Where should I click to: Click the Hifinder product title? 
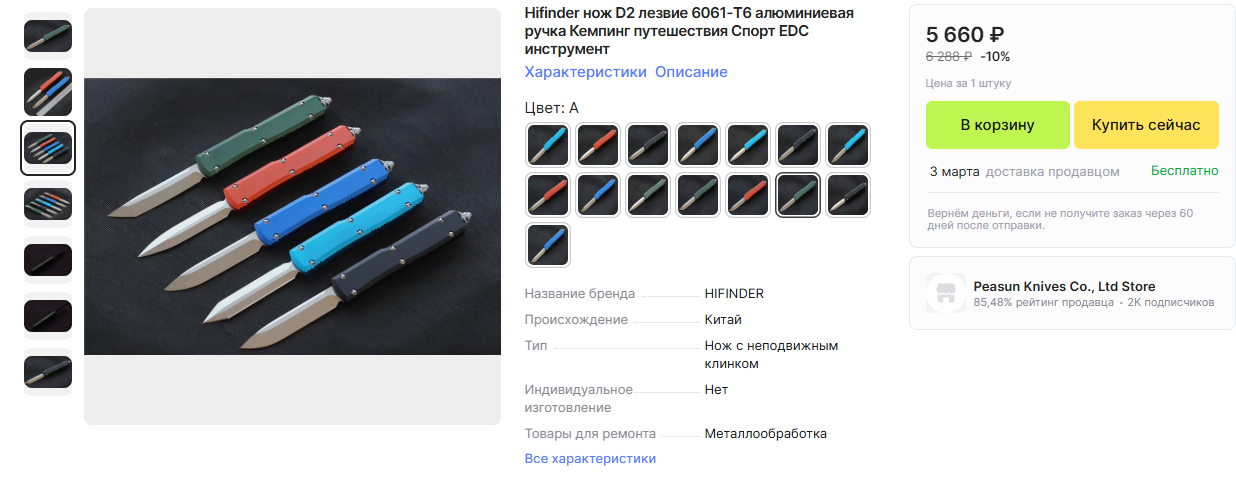tap(690, 31)
